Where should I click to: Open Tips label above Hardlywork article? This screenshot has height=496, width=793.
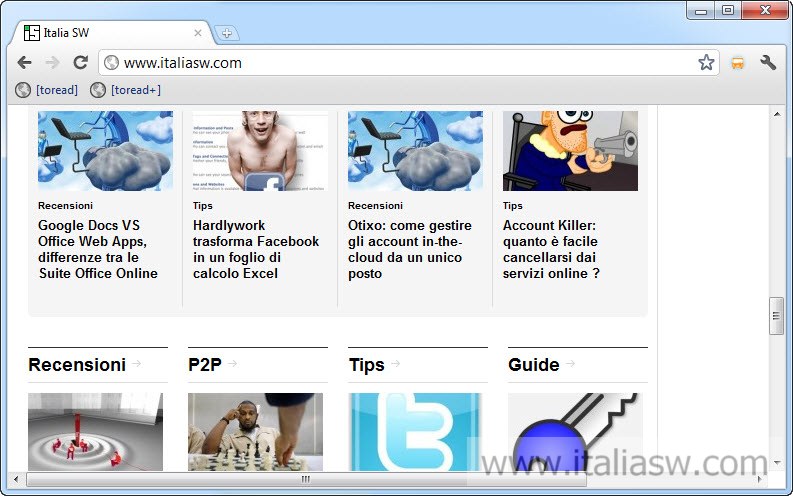point(202,206)
